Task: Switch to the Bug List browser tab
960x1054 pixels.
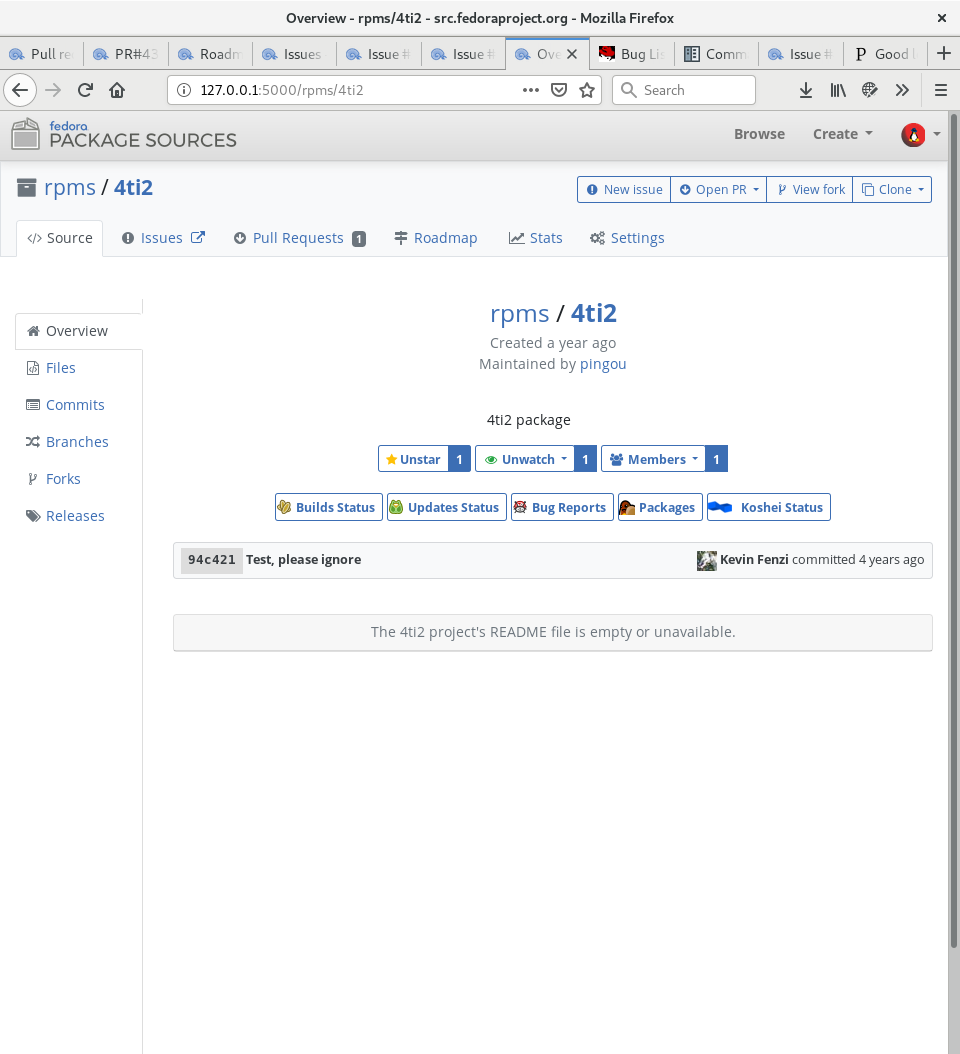Action: pos(632,54)
